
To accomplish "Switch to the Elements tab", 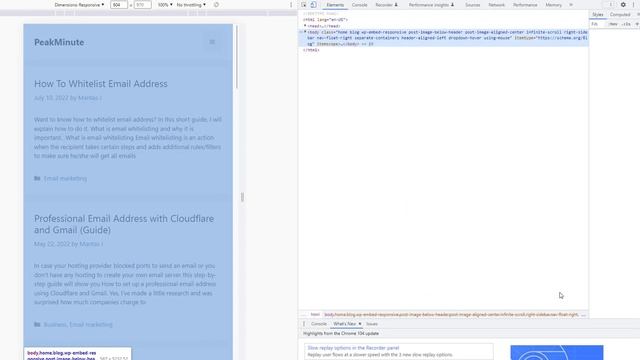I will click(x=335, y=5).
